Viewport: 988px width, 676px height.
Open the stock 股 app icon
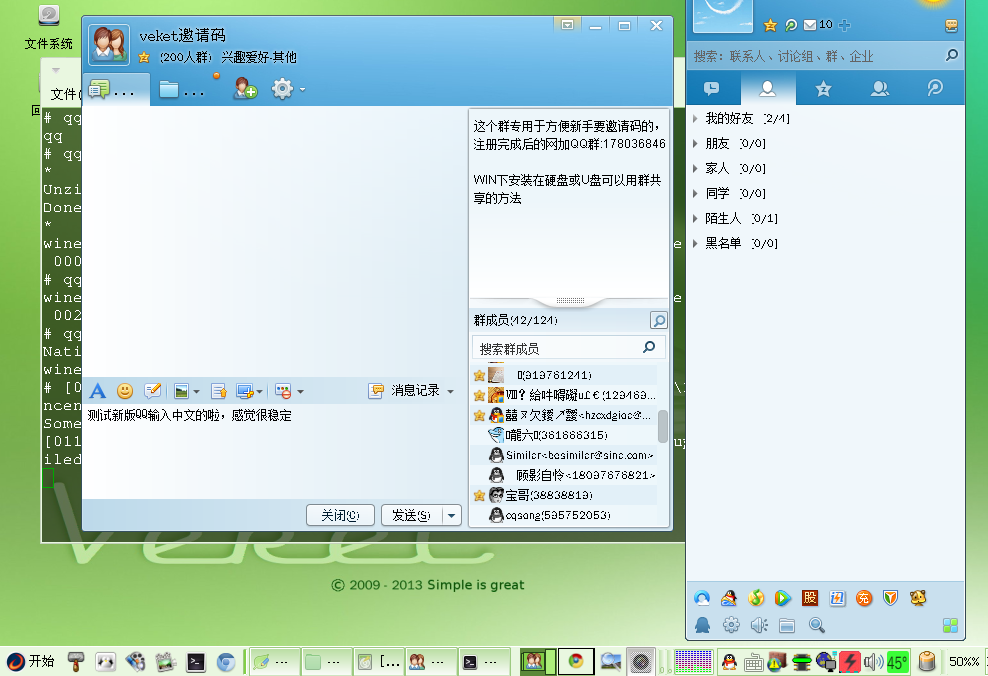pyautogui.click(x=810, y=598)
